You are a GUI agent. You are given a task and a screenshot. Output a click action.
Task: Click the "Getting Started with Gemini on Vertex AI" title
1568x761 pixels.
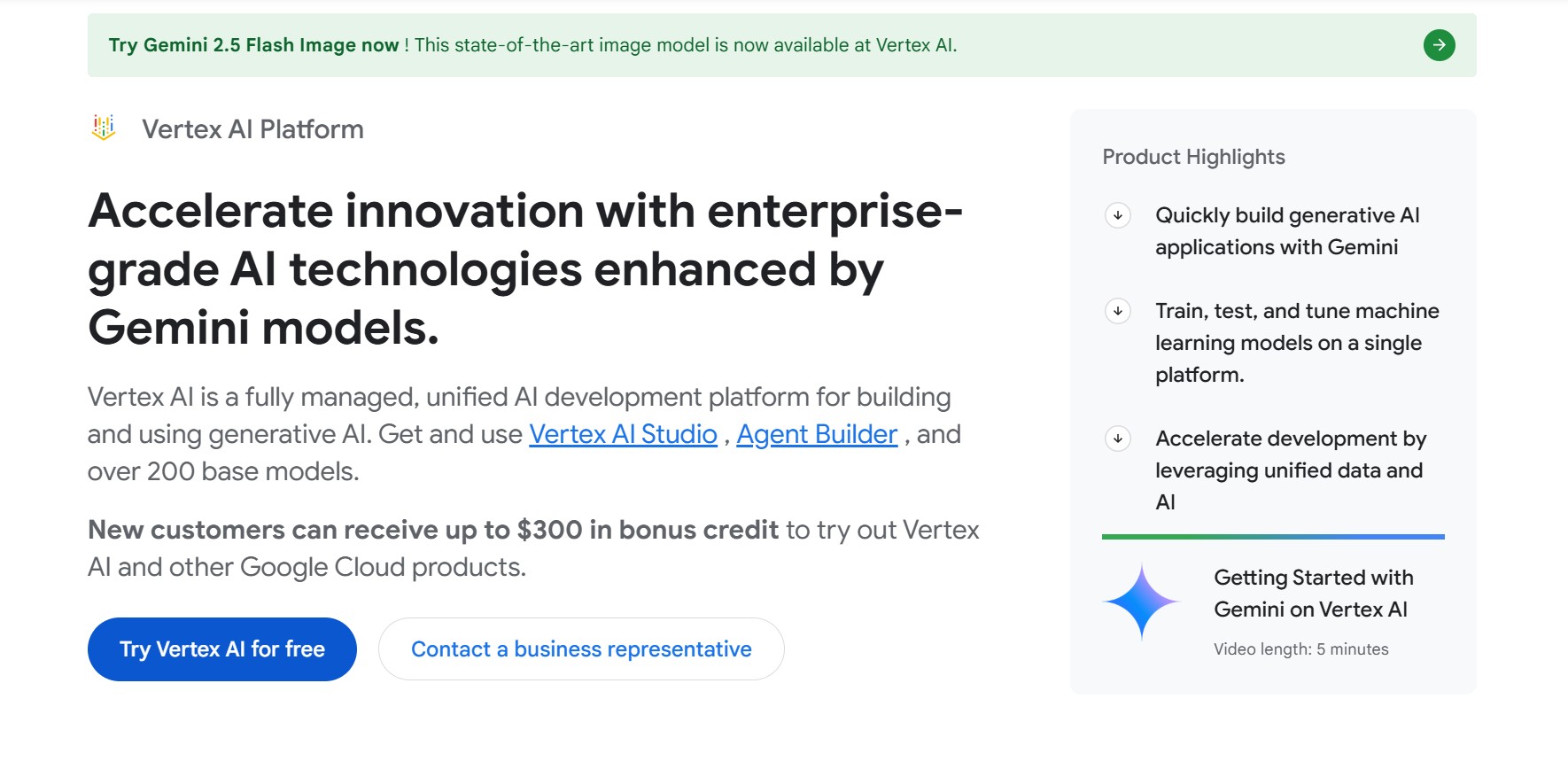click(1314, 593)
